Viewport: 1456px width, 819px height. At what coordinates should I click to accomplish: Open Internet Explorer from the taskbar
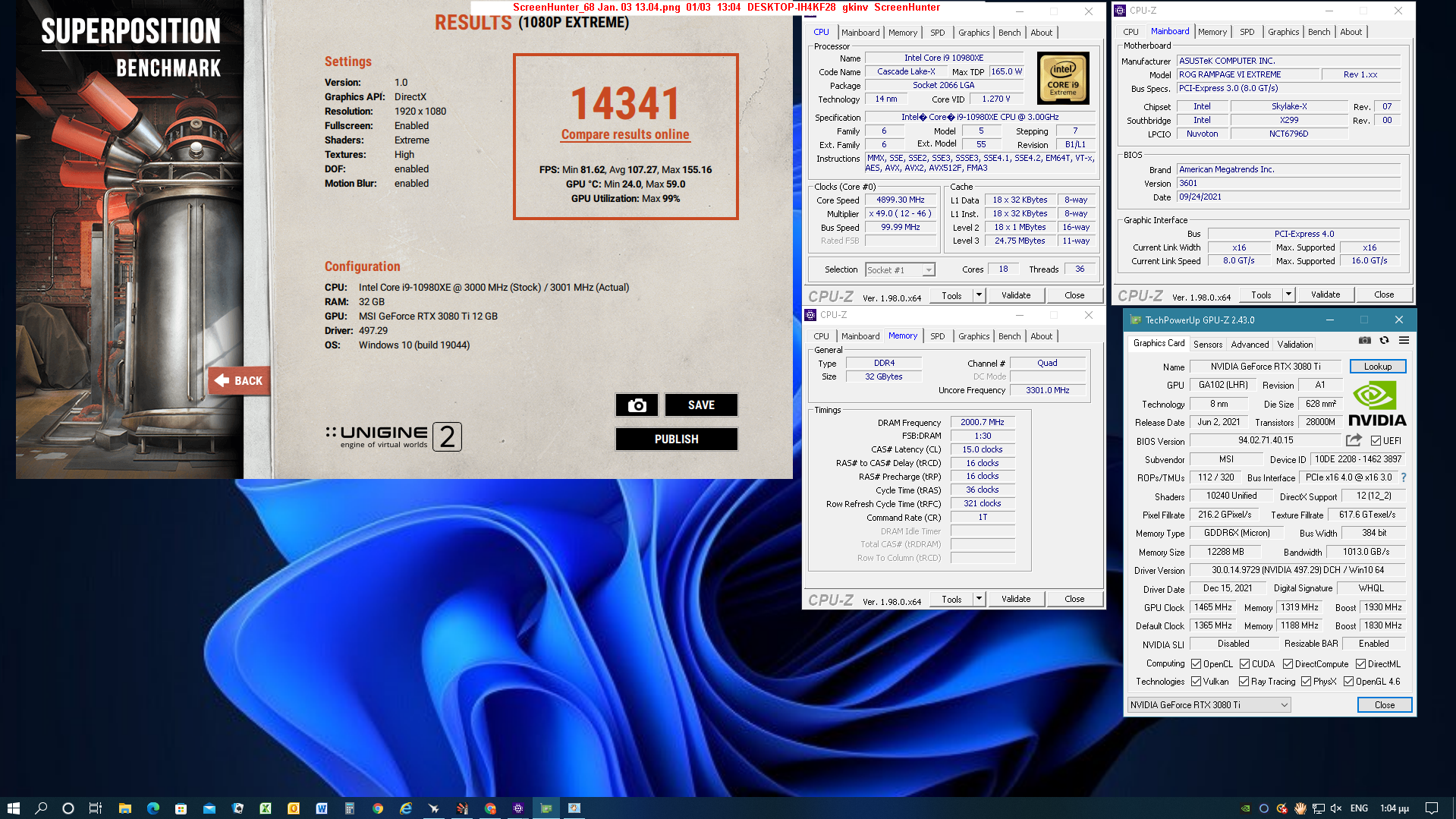(x=405, y=808)
